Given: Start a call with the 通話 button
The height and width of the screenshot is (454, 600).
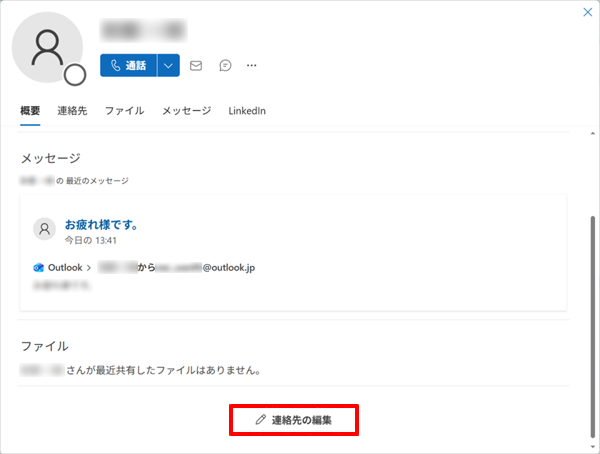Looking at the screenshot, I should 129,65.
